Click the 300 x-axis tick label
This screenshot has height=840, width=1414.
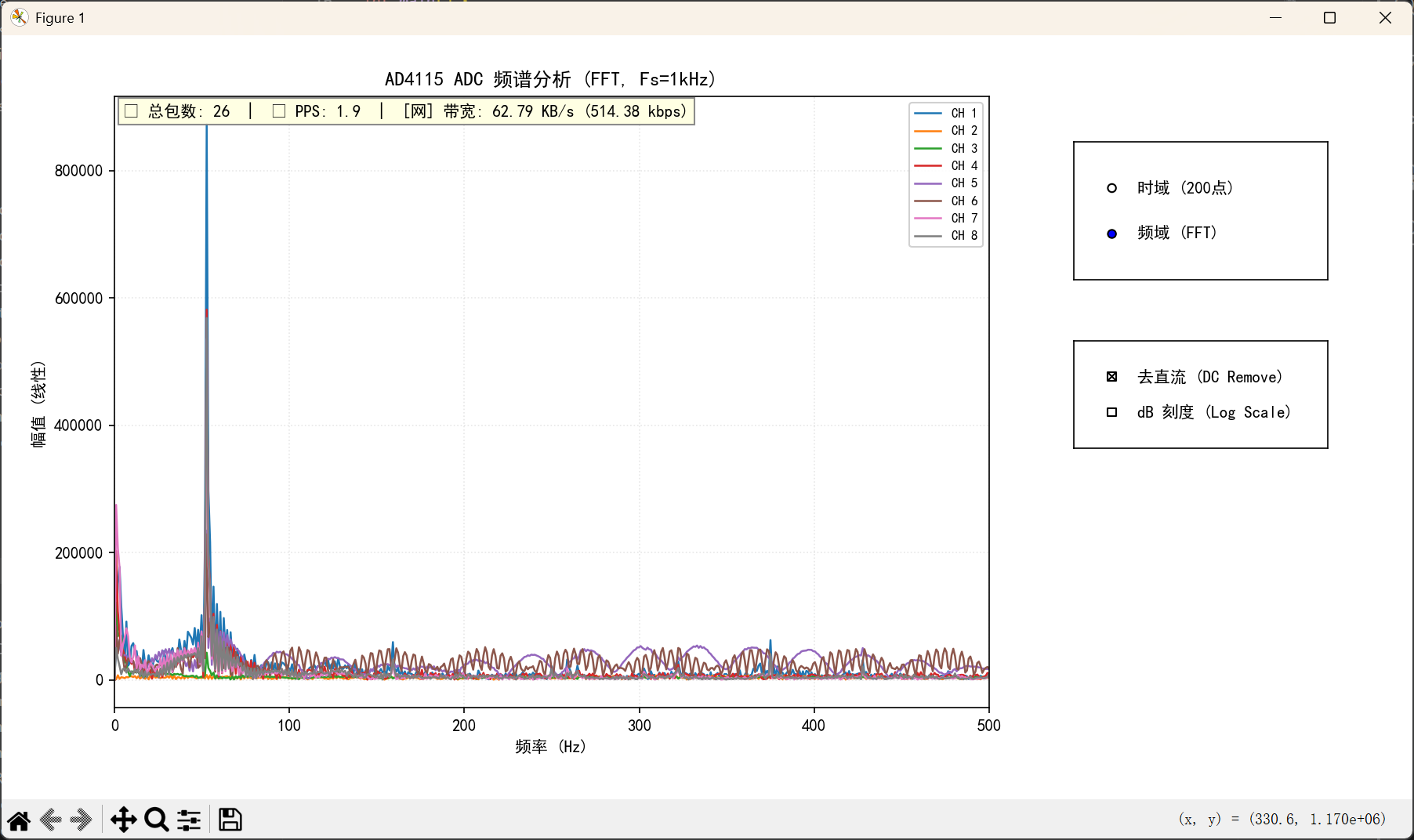640,726
